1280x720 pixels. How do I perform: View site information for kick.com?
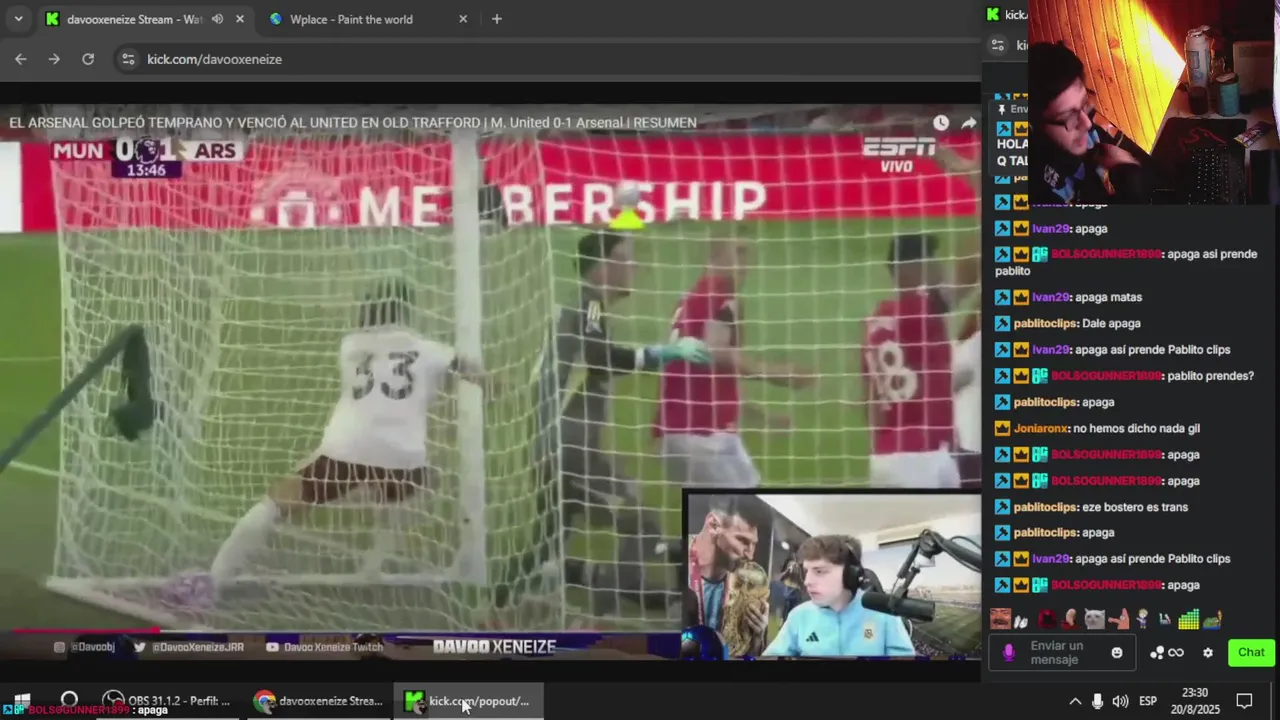pos(128,59)
